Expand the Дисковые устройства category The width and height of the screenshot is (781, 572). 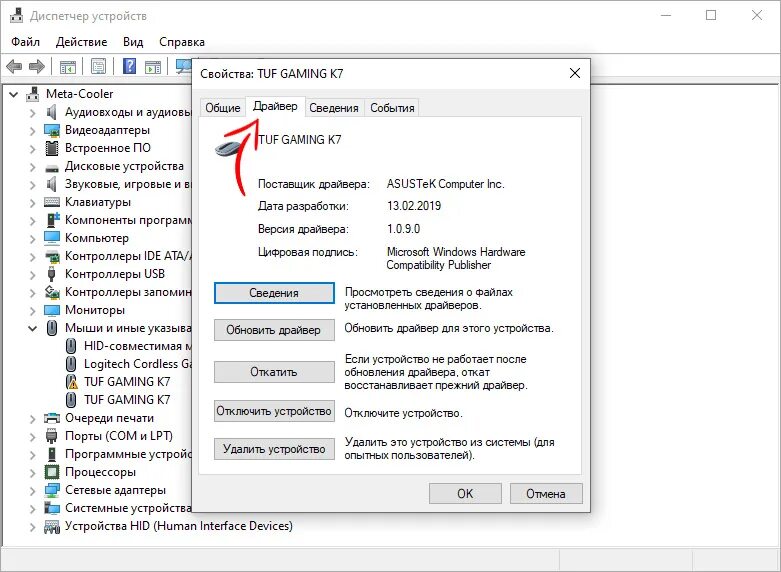coord(33,166)
